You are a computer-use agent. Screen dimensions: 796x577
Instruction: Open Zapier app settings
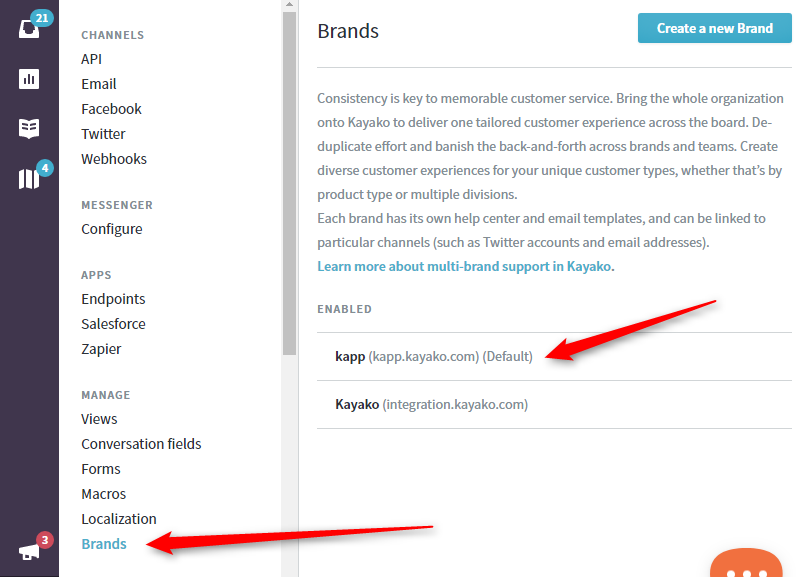point(101,349)
